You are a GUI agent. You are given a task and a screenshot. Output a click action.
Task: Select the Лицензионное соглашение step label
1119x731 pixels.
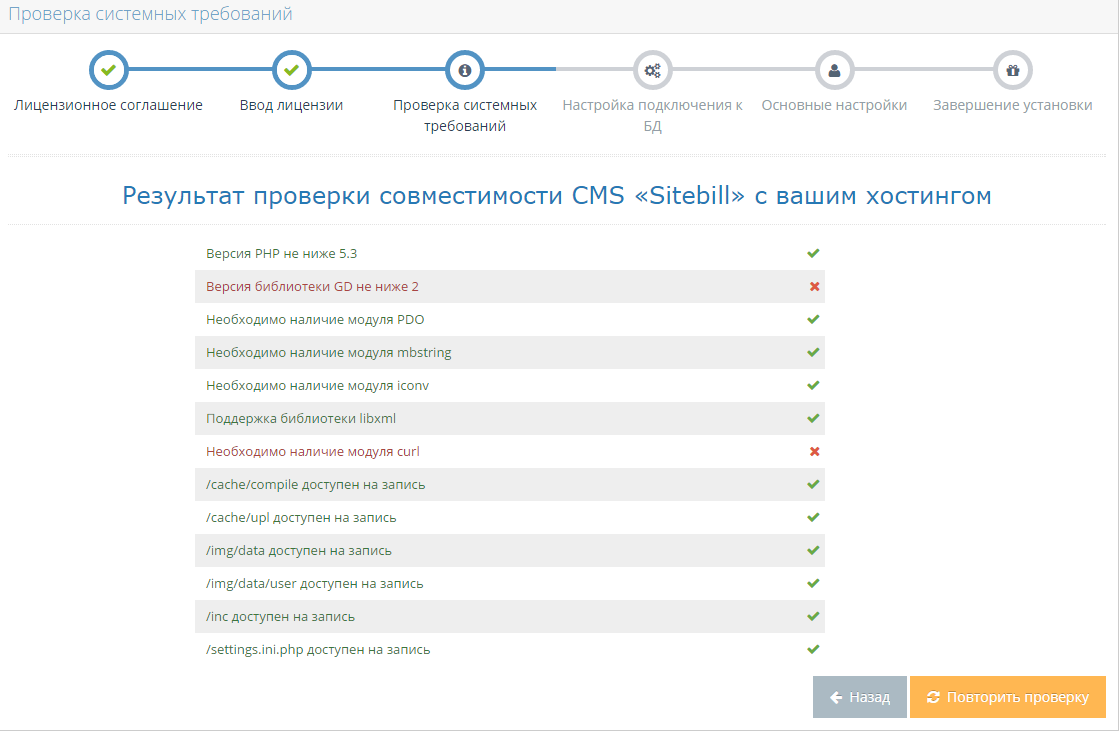pyautogui.click(x=108, y=105)
